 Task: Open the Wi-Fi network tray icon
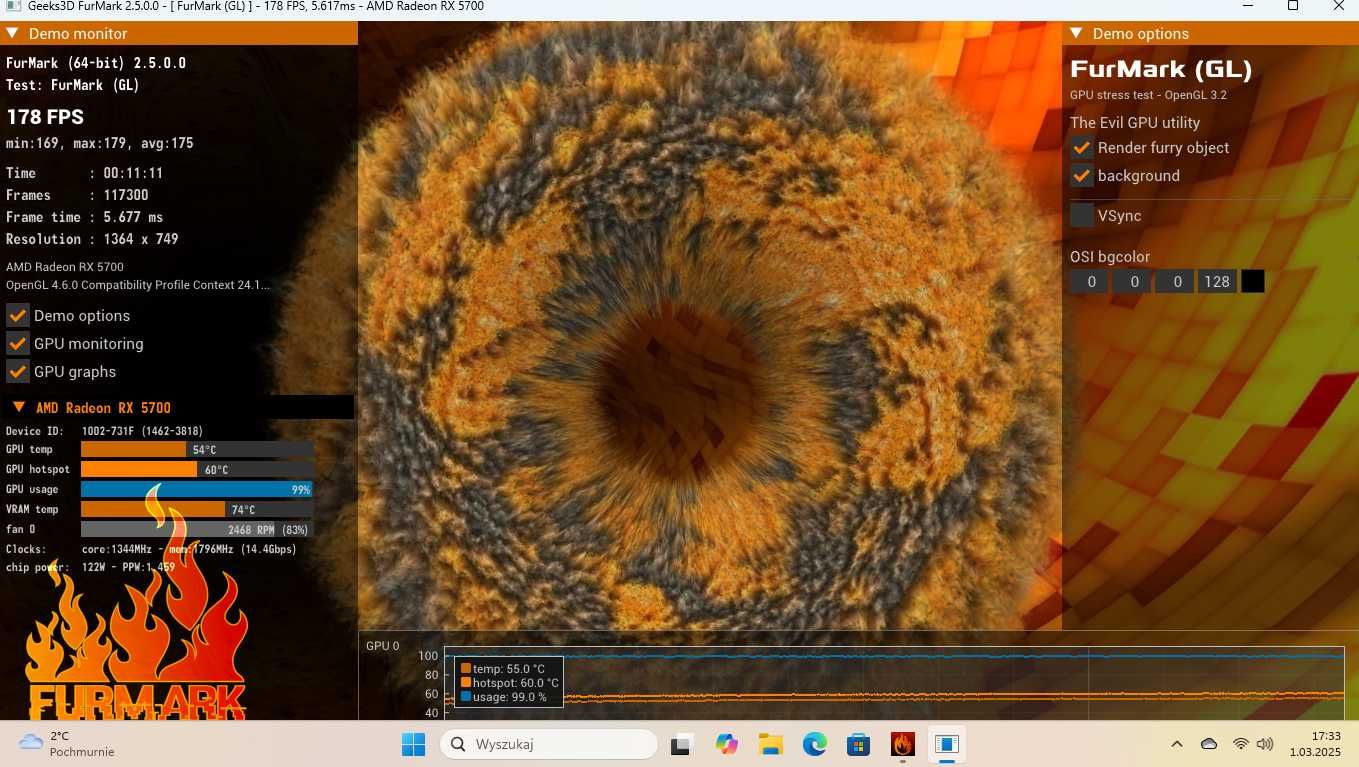[x=1241, y=744]
